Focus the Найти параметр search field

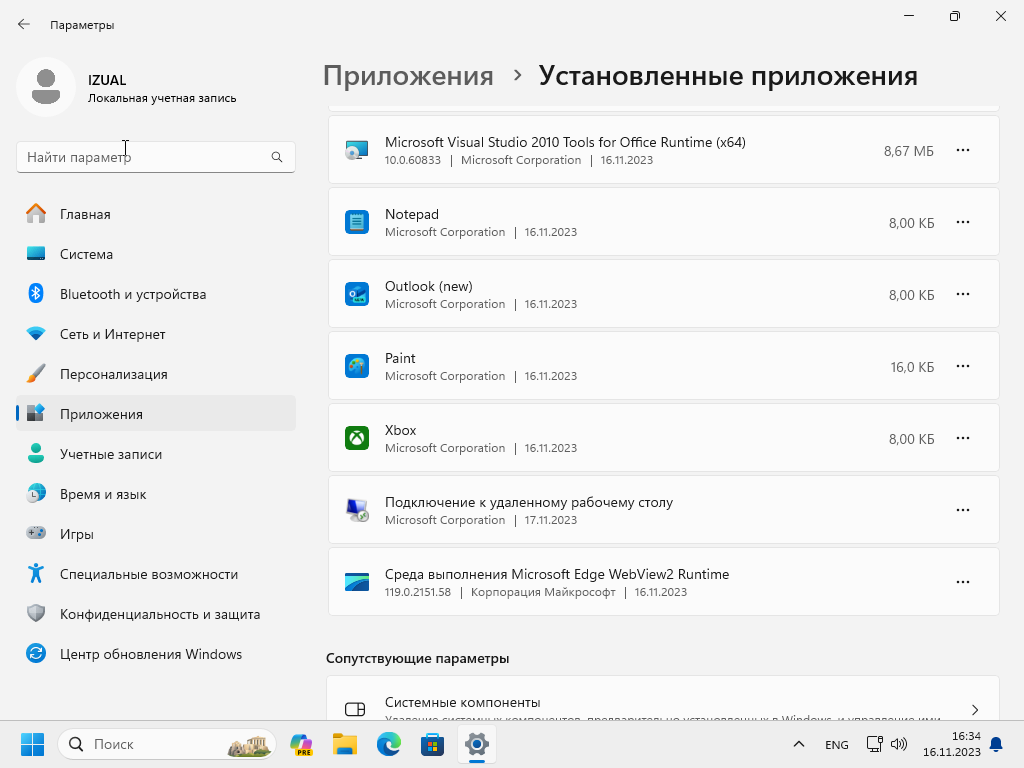pos(145,157)
